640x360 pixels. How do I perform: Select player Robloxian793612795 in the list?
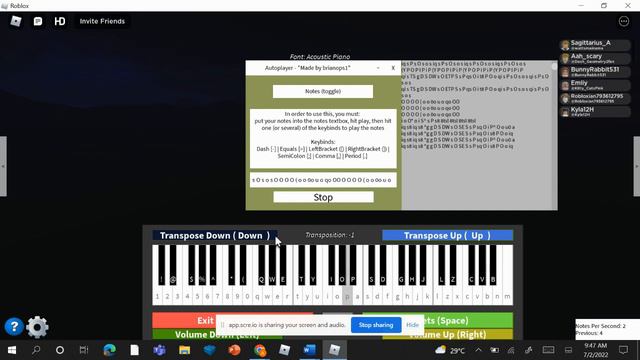pyautogui.click(x=595, y=98)
